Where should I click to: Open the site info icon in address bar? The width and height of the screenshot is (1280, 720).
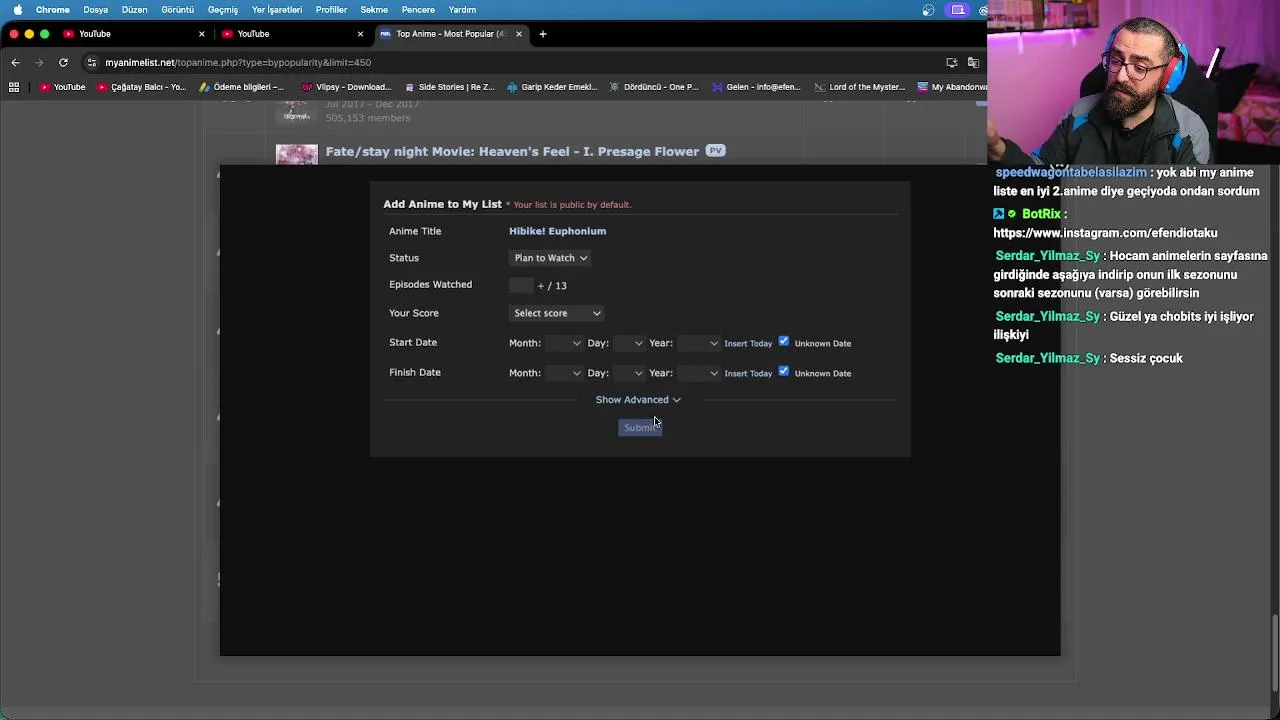pyautogui.click(x=92, y=62)
